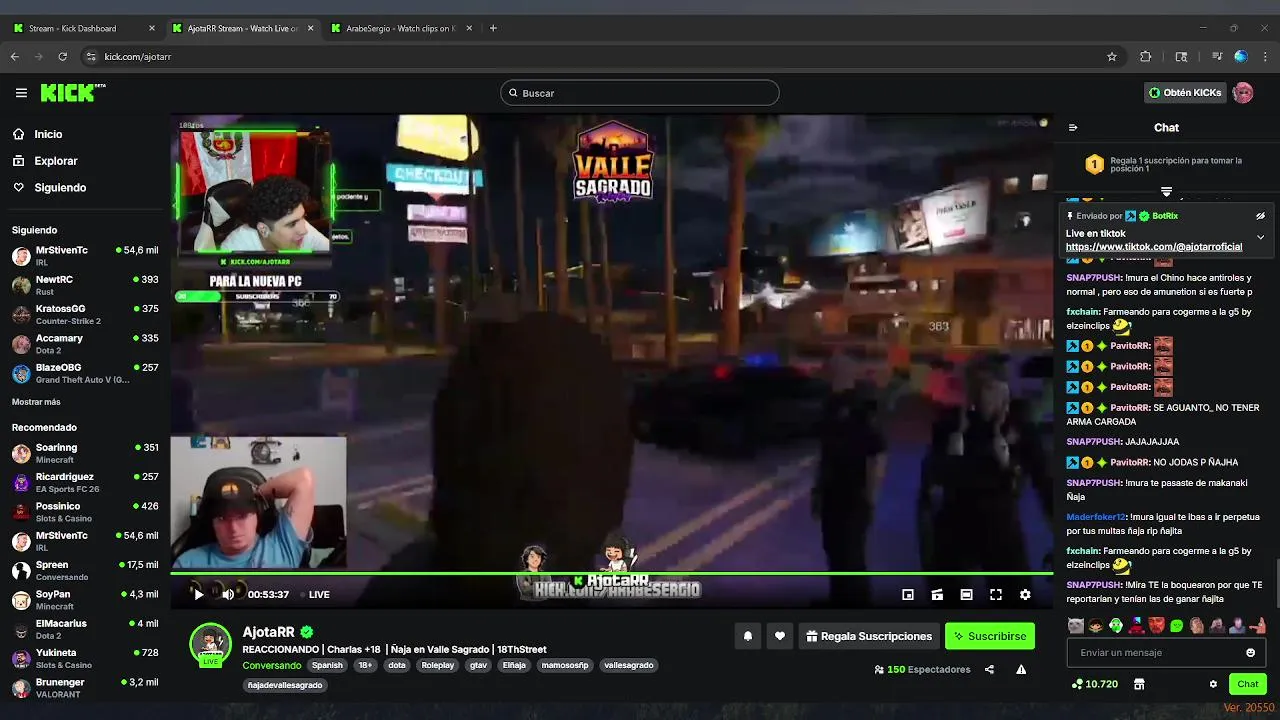The height and width of the screenshot is (720, 1280).
Task: Open the Obtén KICKs button
Action: pos(1185,93)
